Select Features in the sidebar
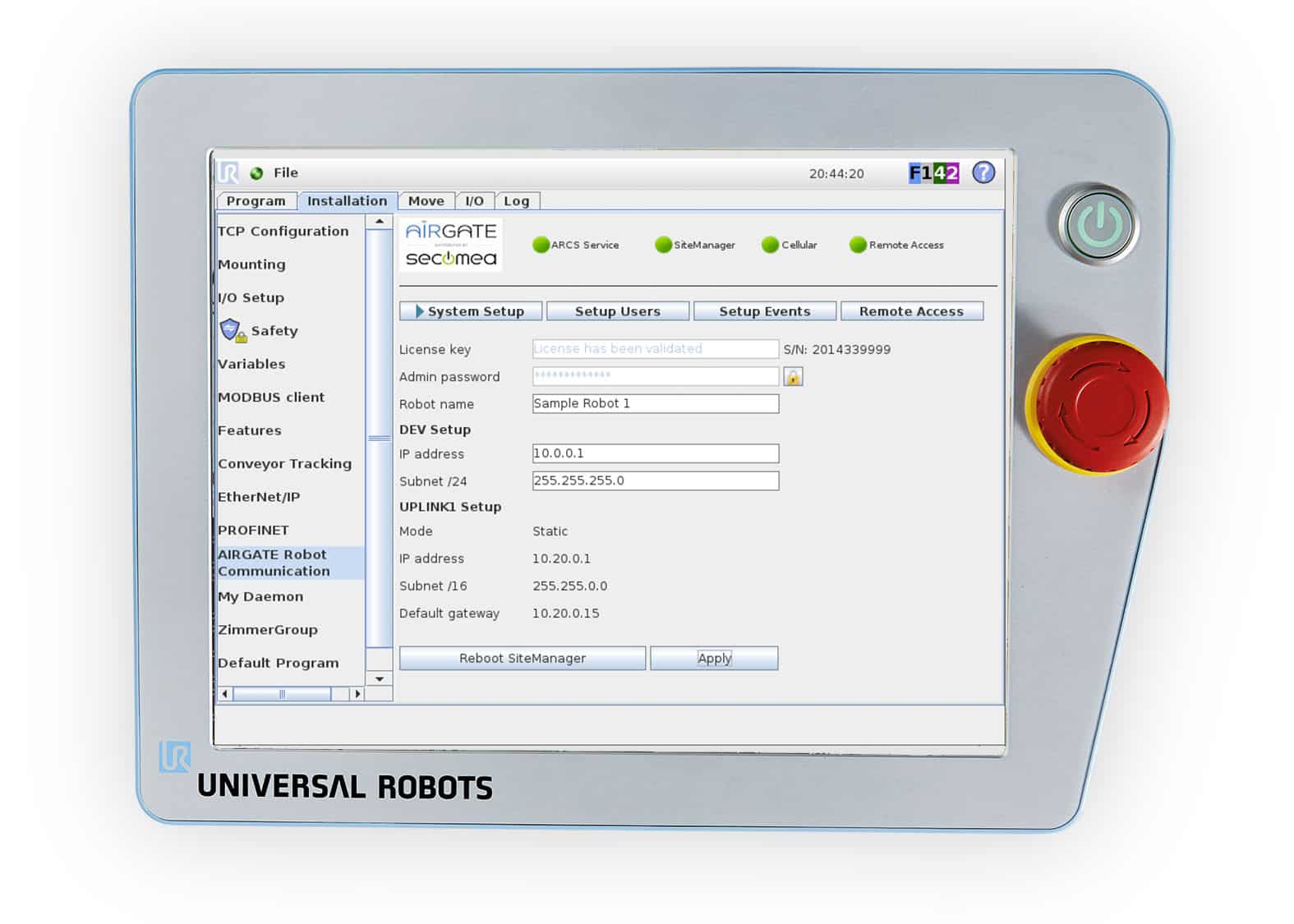 [x=249, y=430]
